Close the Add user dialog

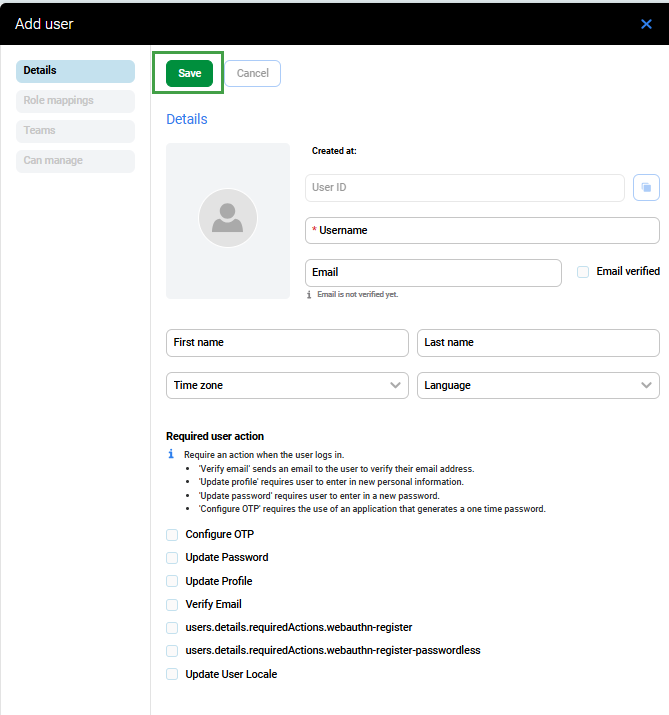(646, 24)
